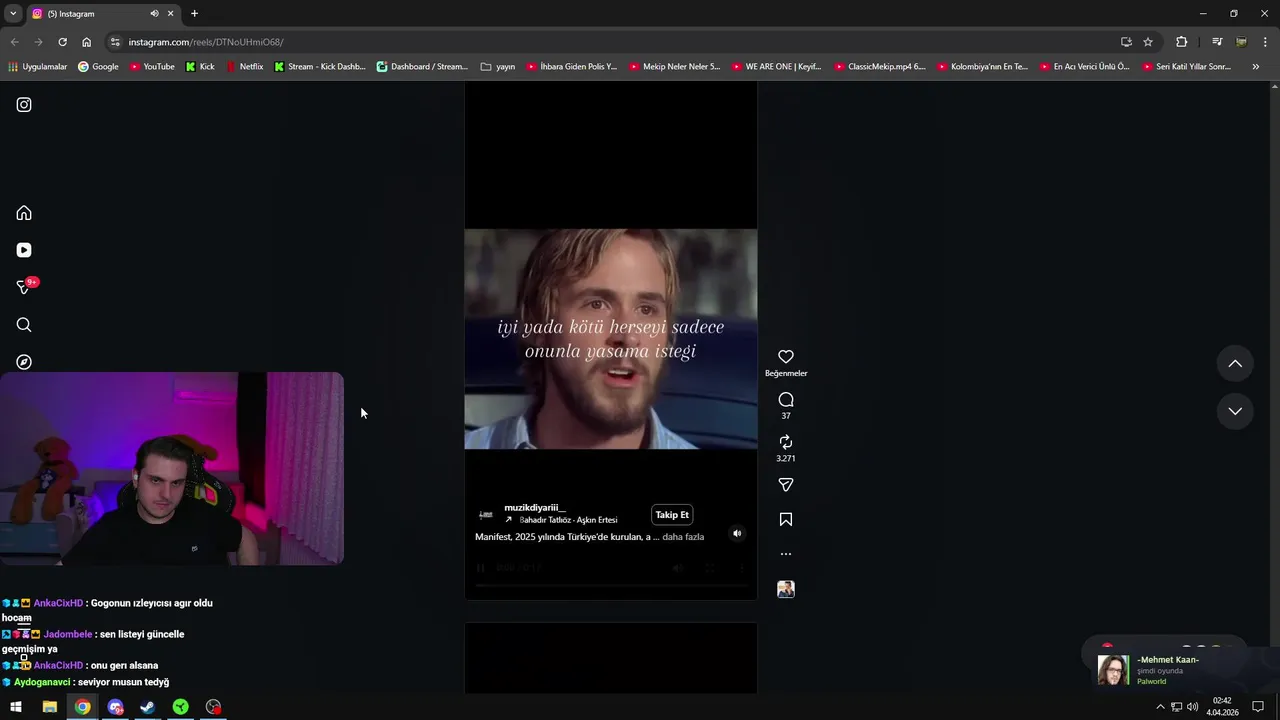
Task: Open the Stream - Kick Dashboard bookmark
Action: pos(320,67)
